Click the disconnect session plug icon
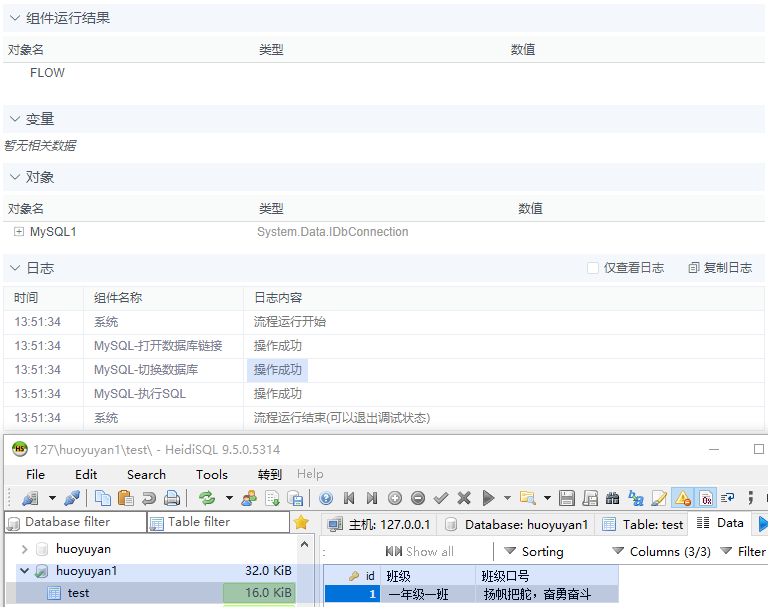This screenshot has width=768, height=607. coord(72,498)
